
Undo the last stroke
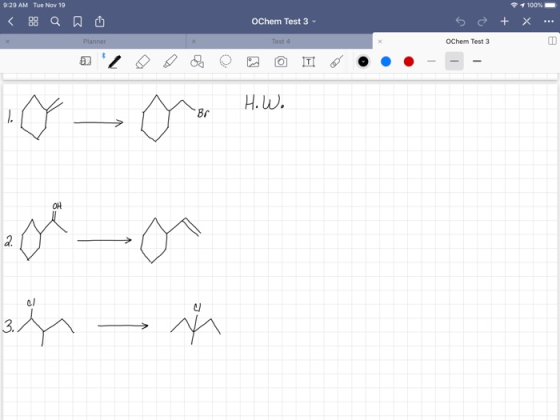[460, 22]
